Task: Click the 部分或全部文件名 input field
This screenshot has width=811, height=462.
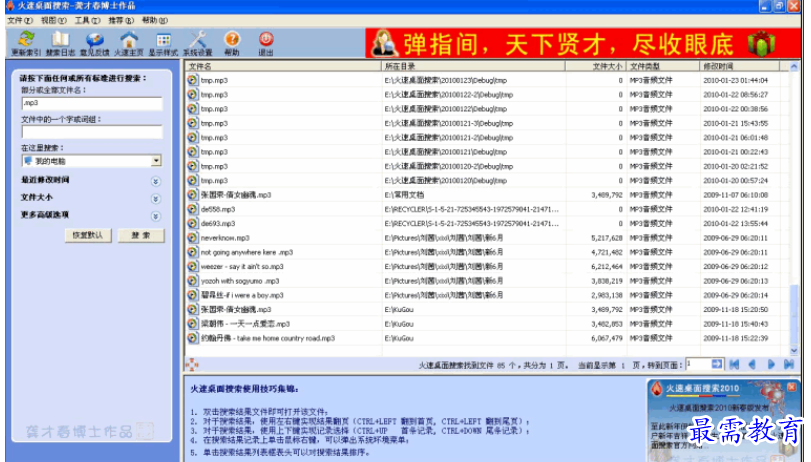Action: (92, 103)
